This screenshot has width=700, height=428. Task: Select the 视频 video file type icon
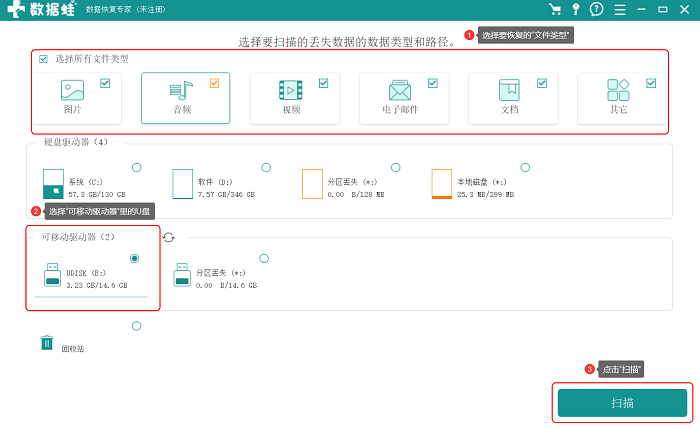[291, 90]
